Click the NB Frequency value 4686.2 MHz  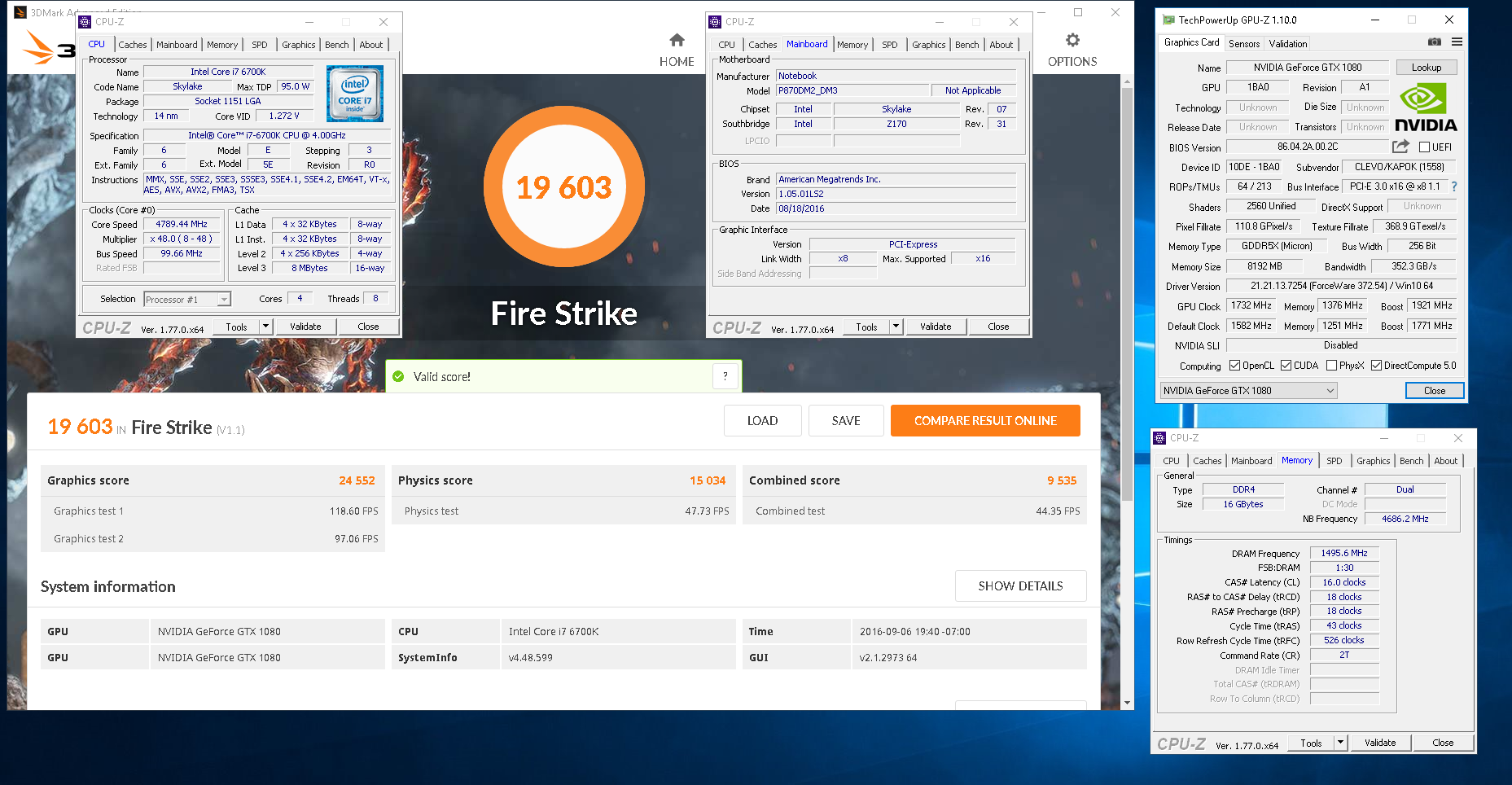(x=1405, y=519)
